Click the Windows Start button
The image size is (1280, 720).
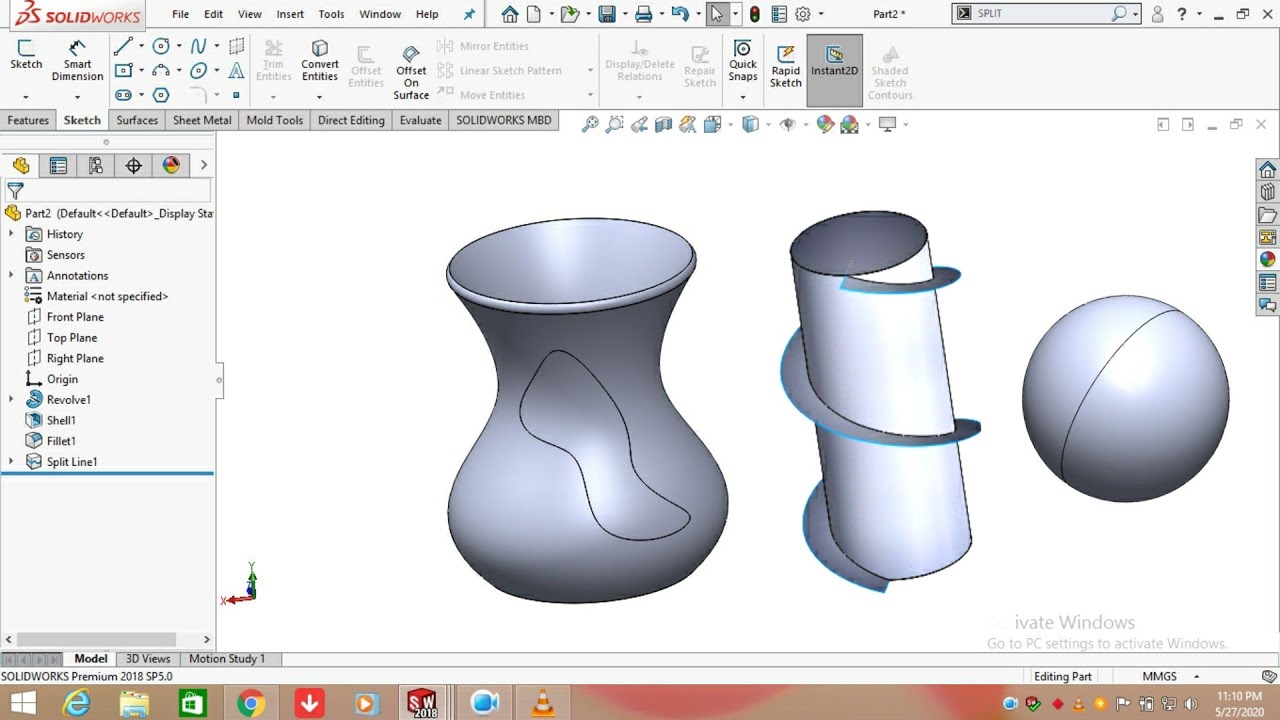point(22,703)
